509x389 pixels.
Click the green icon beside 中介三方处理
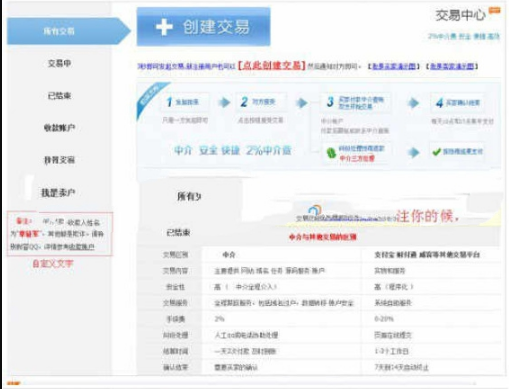(331, 153)
